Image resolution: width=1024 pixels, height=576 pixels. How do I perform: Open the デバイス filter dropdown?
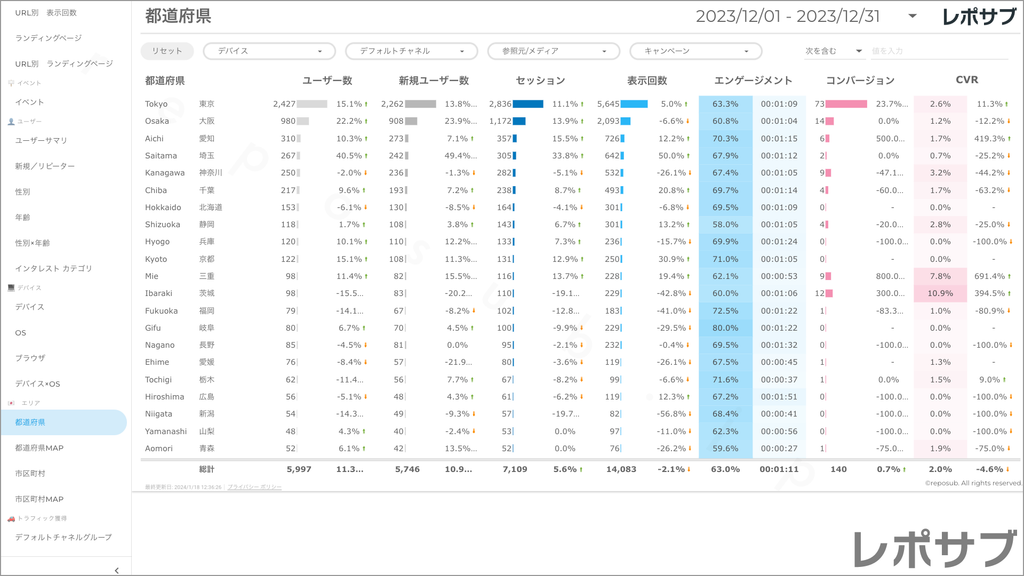pos(269,51)
